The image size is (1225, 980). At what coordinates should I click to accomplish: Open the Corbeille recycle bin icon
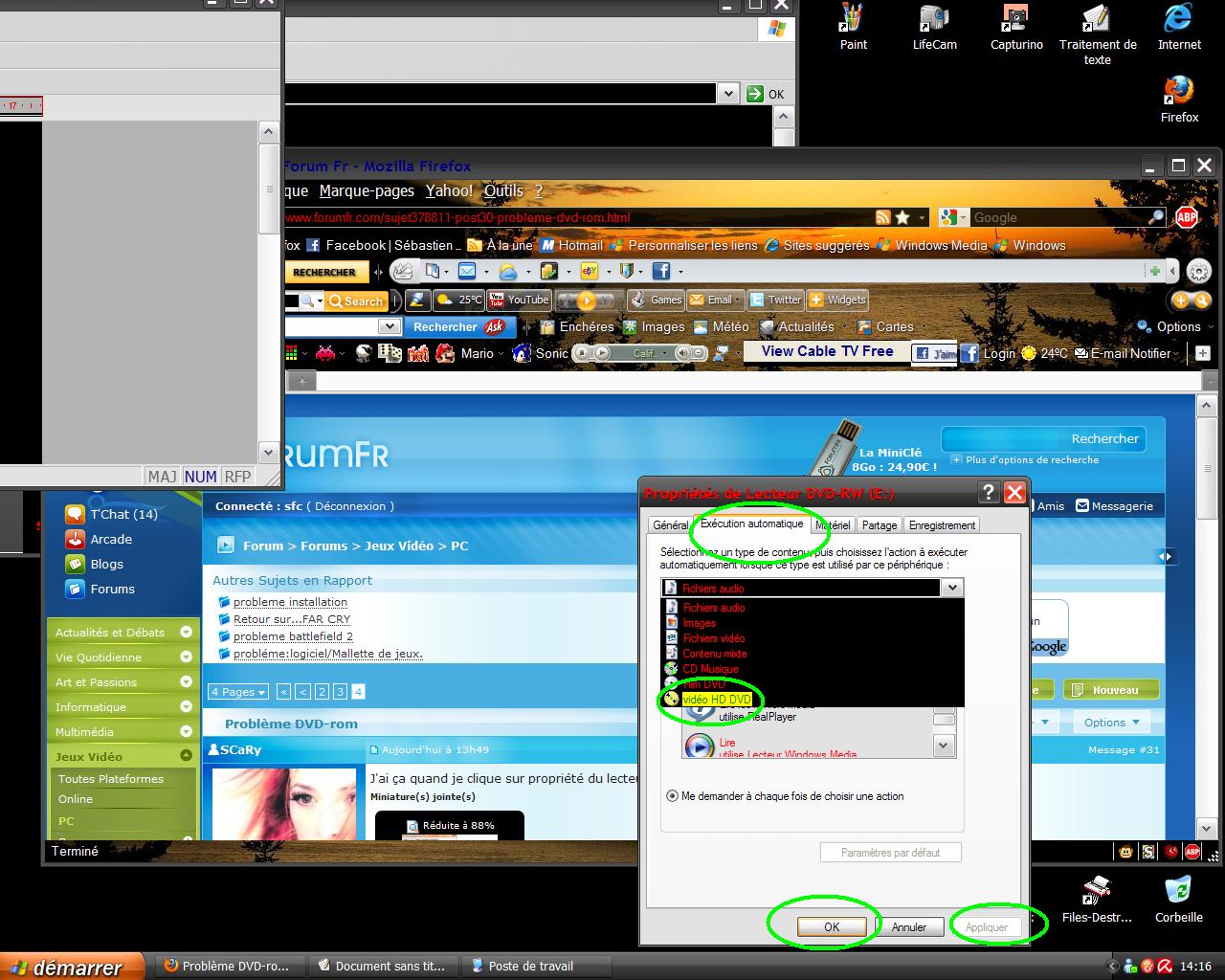(x=1178, y=899)
